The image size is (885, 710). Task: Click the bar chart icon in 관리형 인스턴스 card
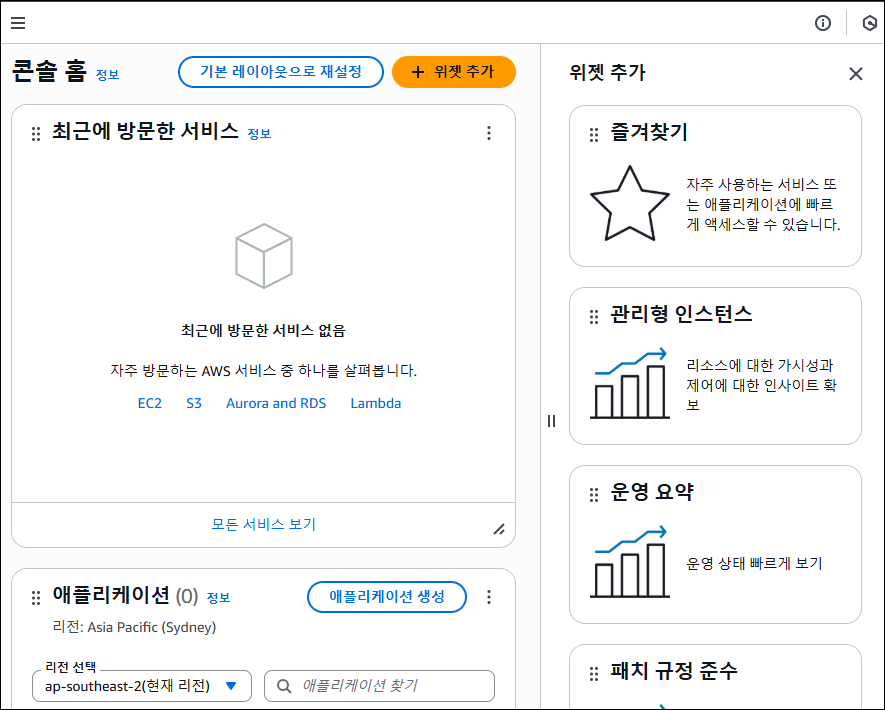point(630,384)
